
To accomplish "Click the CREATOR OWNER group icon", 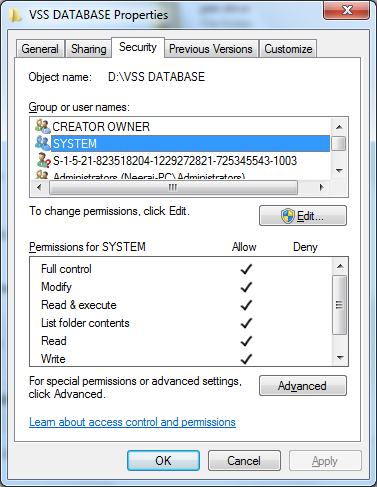I will pyautogui.click(x=42, y=126).
